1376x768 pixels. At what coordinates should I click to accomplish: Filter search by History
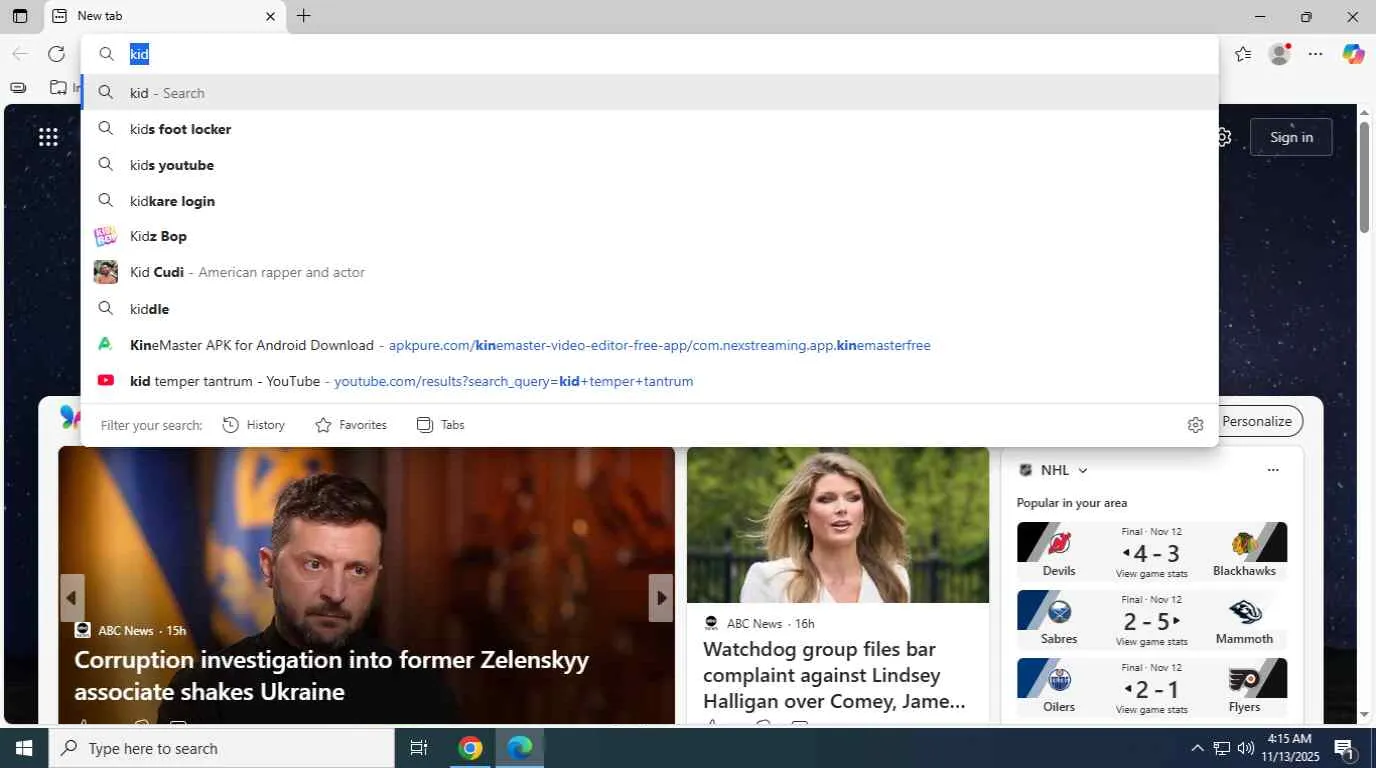(254, 425)
